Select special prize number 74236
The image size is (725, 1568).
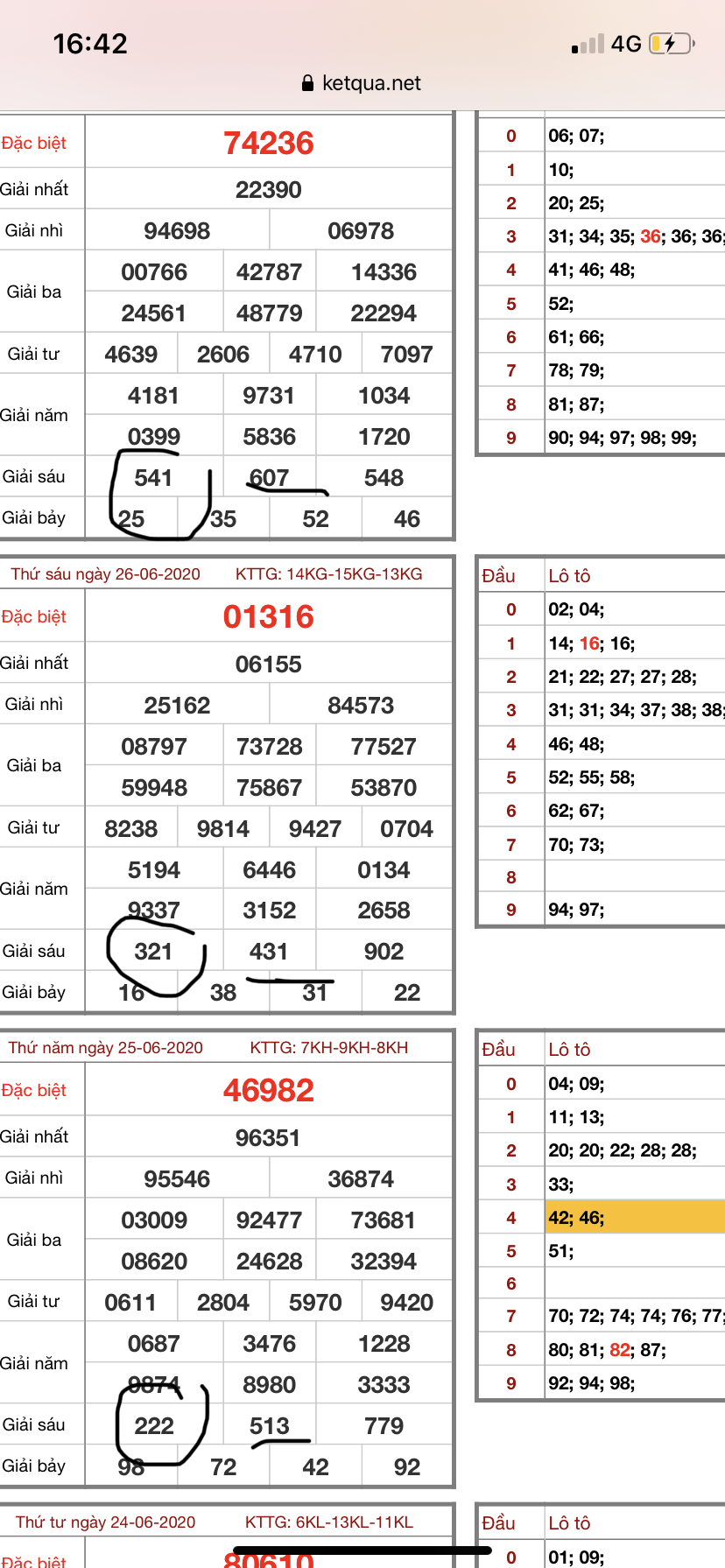pyautogui.click(x=268, y=143)
